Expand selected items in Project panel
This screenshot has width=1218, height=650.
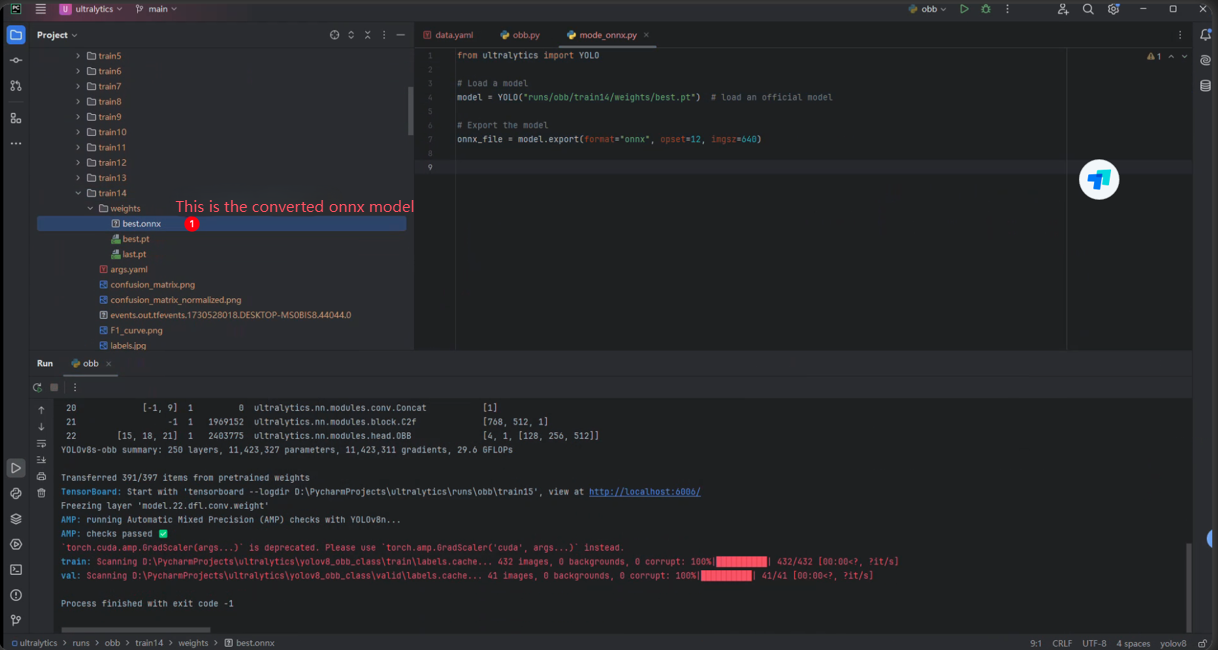click(351, 35)
